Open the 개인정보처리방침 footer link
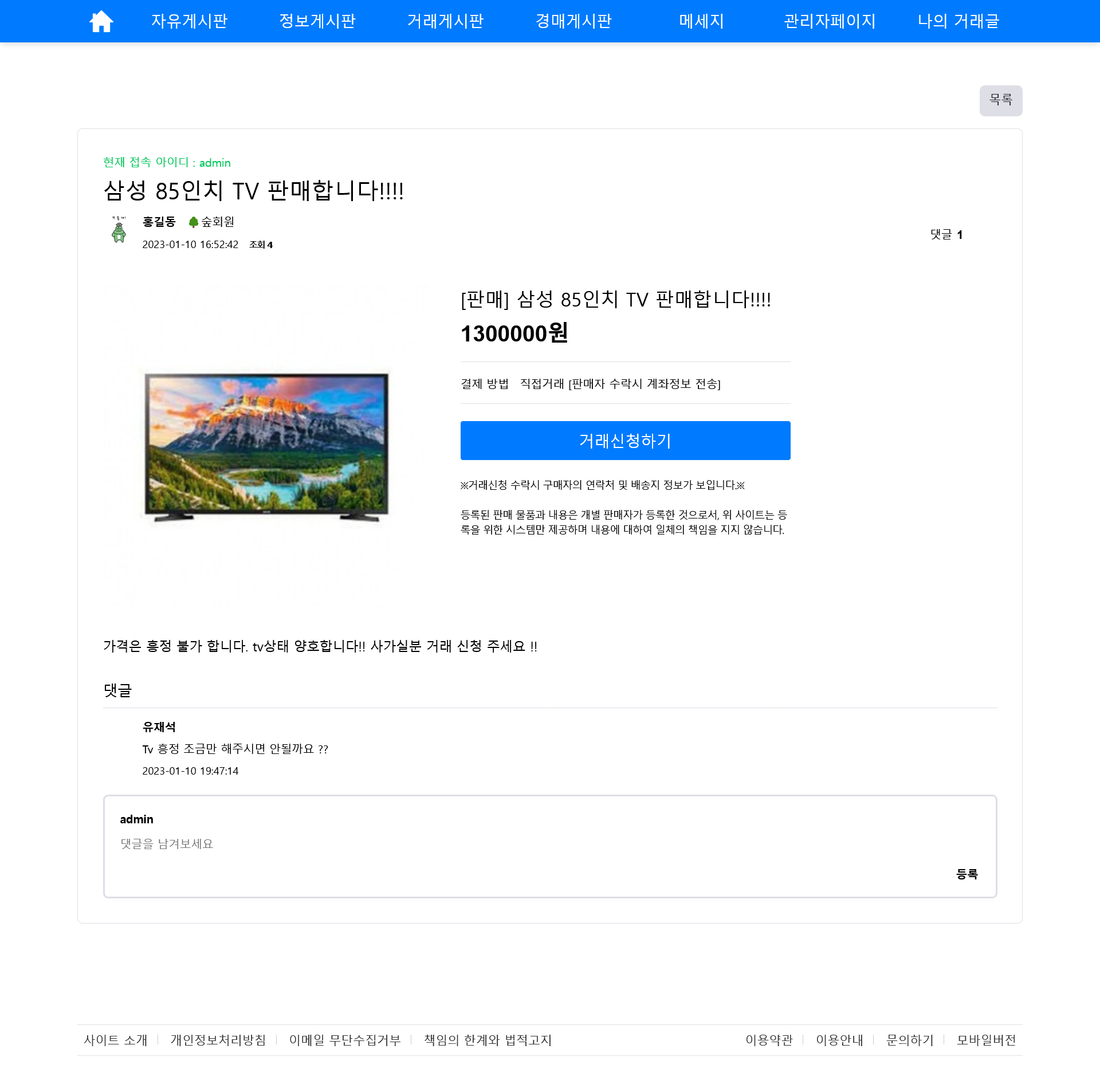The height and width of the screenshot is (1092, 1100). pos(218,1040)
